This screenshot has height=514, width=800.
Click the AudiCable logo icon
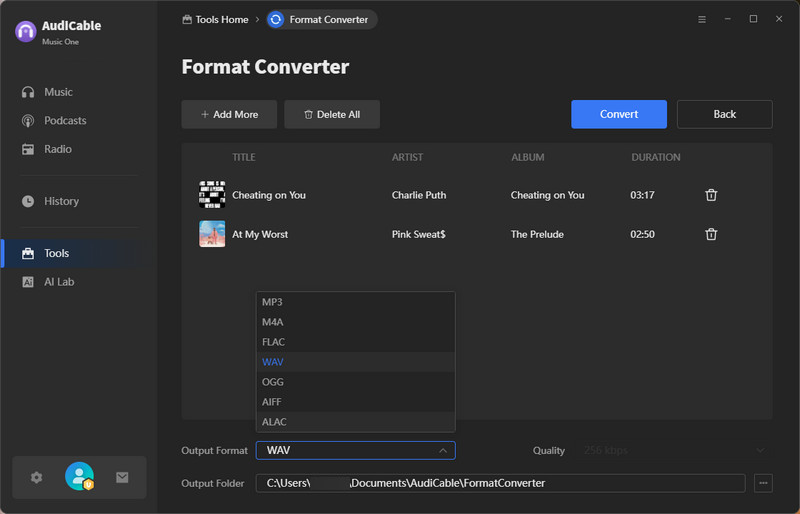click(26, 31)
